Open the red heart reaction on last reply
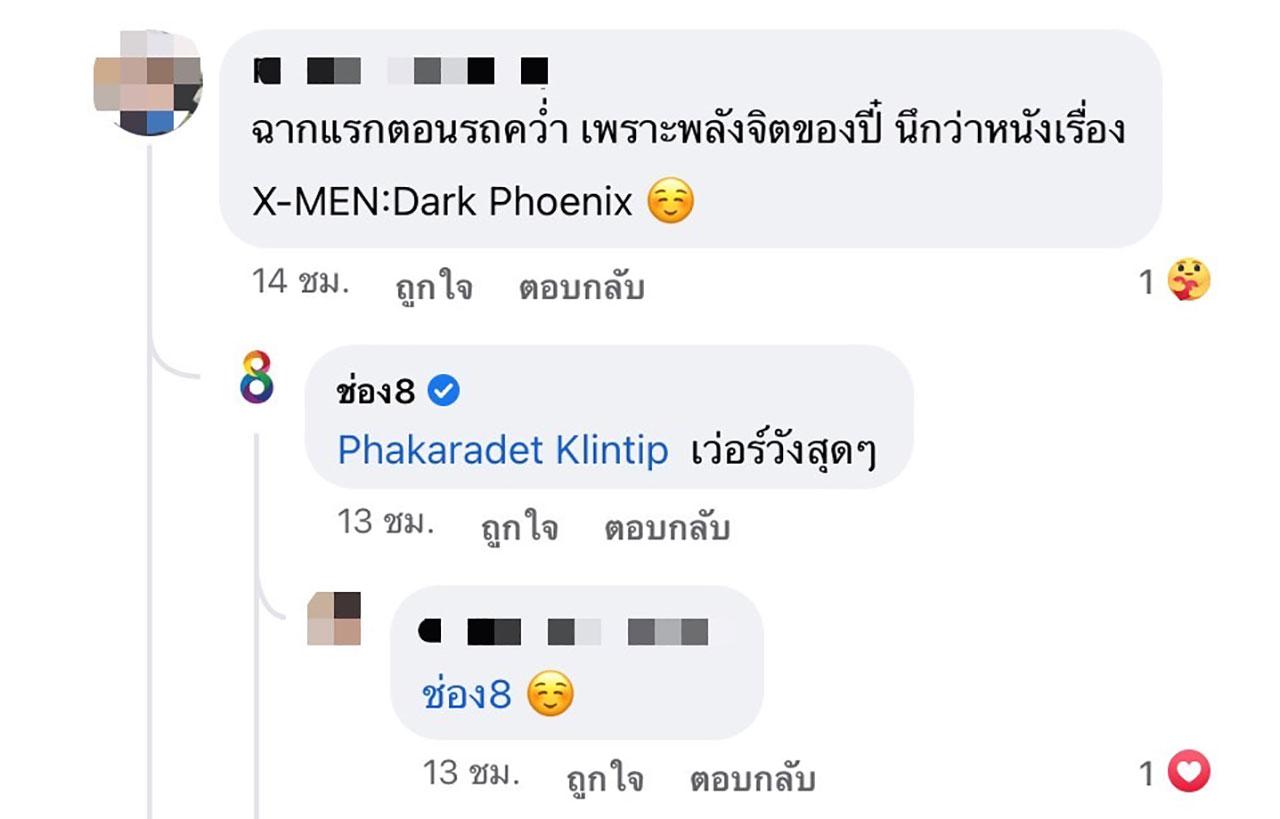The width and height of the screenshot is (1280, 819). 1189,772
